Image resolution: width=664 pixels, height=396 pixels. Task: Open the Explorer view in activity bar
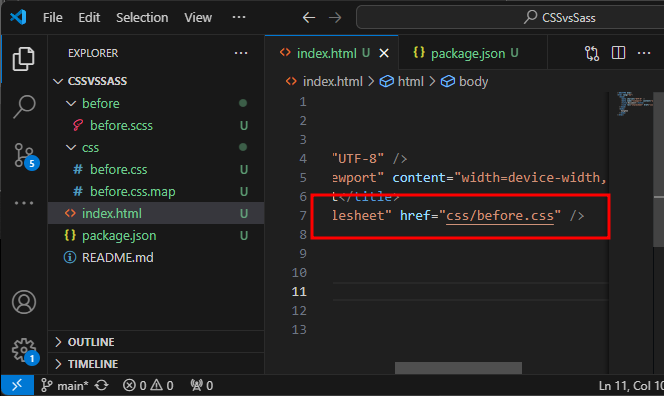[x=24, y=59]
